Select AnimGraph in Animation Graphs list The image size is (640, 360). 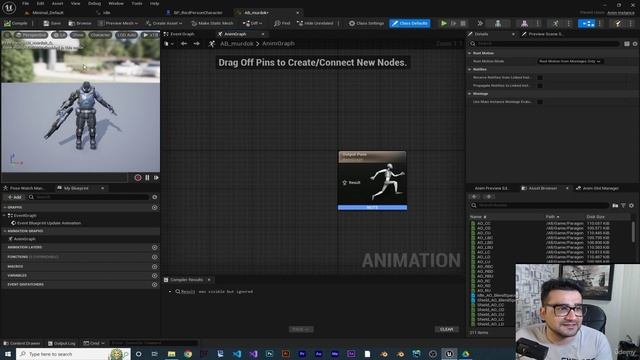point(22,239)
